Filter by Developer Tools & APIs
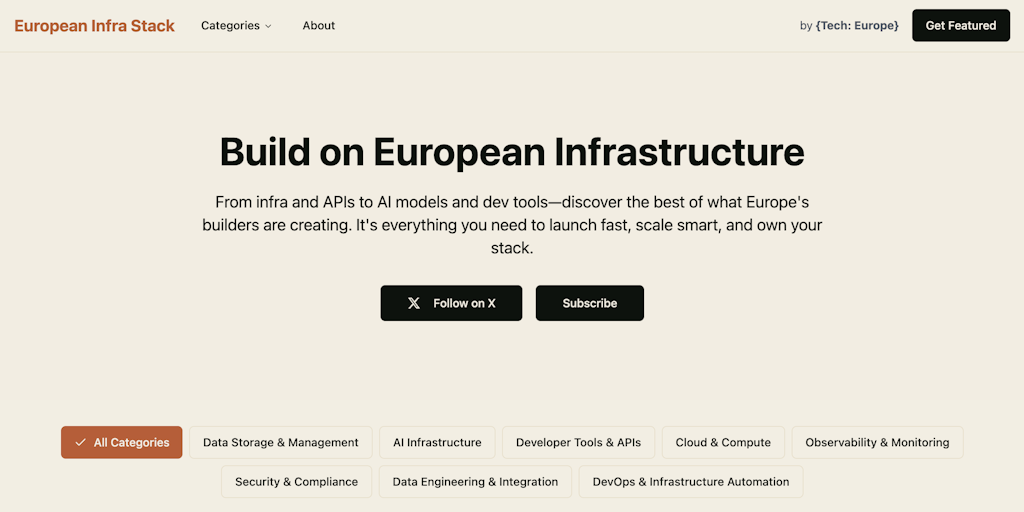 pyautogui.click(x=579, y=442)
